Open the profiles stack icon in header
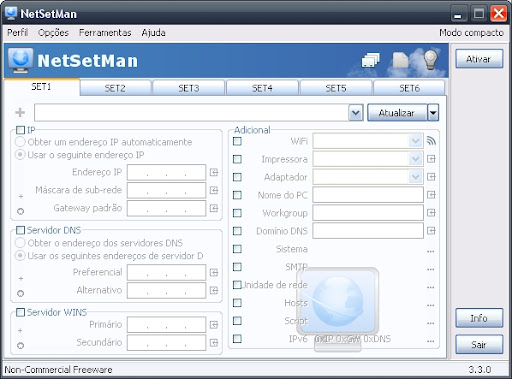The width and height of the screenshot is (512, 379). (x=370, y=60)
